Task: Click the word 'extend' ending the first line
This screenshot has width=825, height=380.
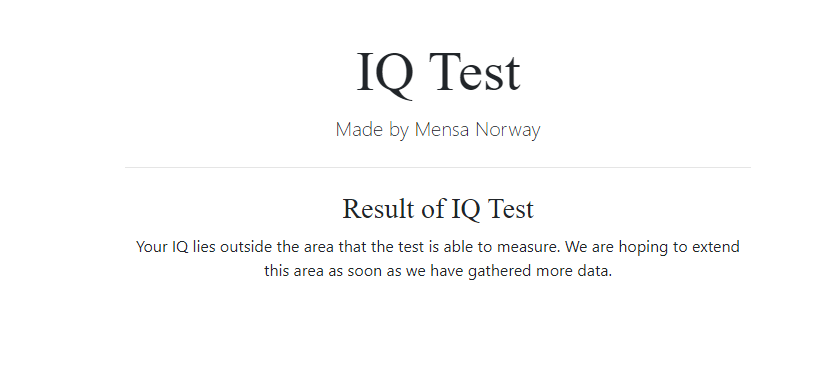Action: pos(716,247)
